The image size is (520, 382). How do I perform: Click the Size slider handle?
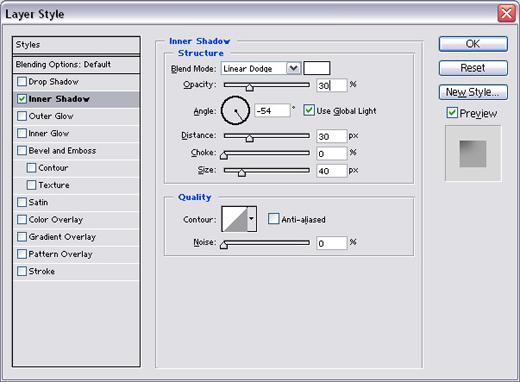[242, 173]
